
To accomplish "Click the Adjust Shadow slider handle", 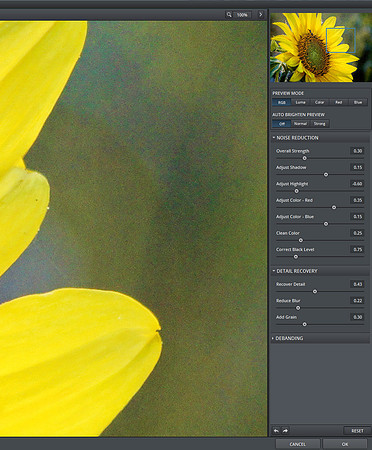I will 326,174.
